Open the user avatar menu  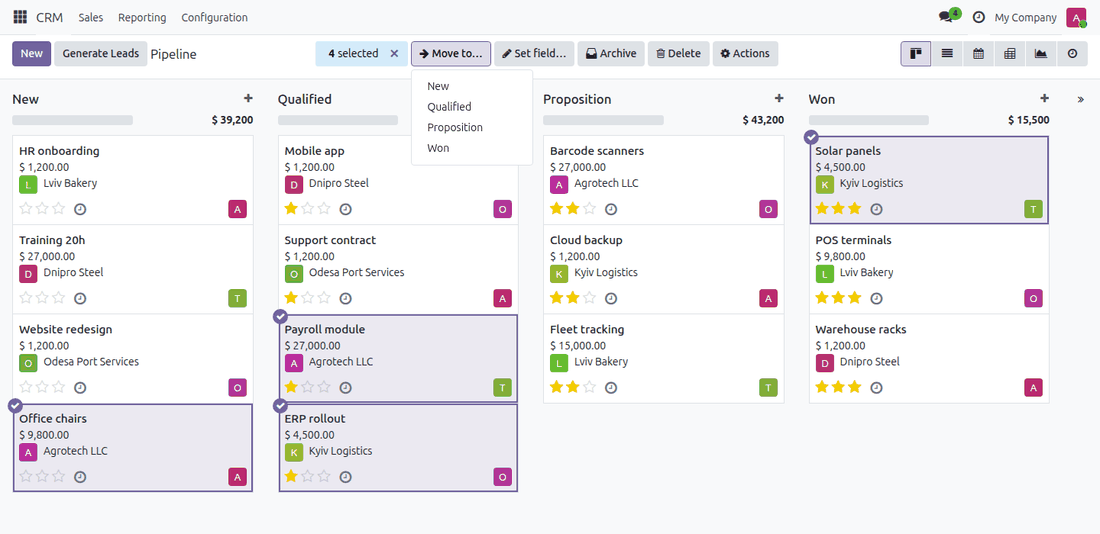[x=1076, y=18]
